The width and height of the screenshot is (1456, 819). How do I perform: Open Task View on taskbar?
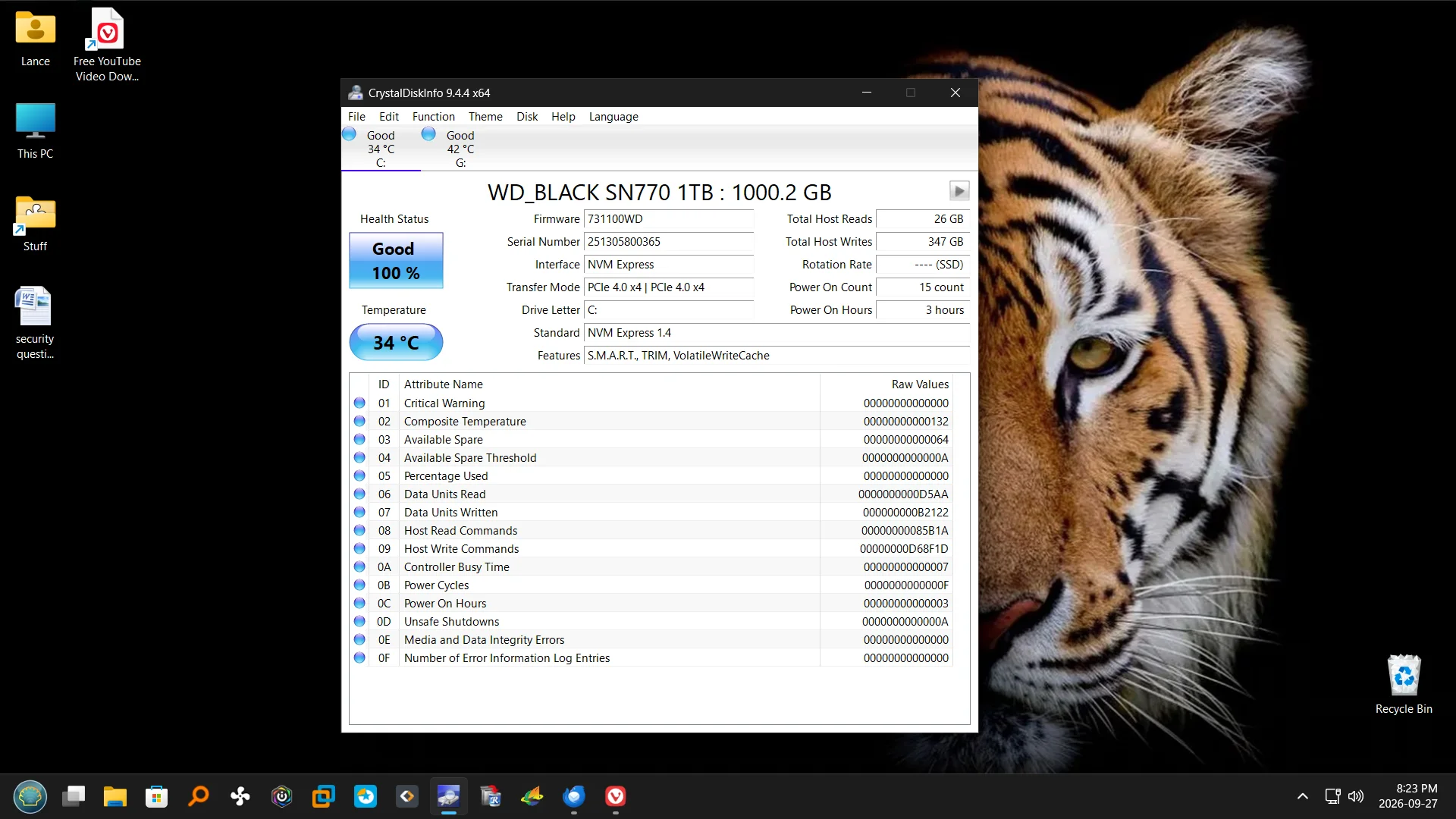pyautogui.click(x=74, y=796)
